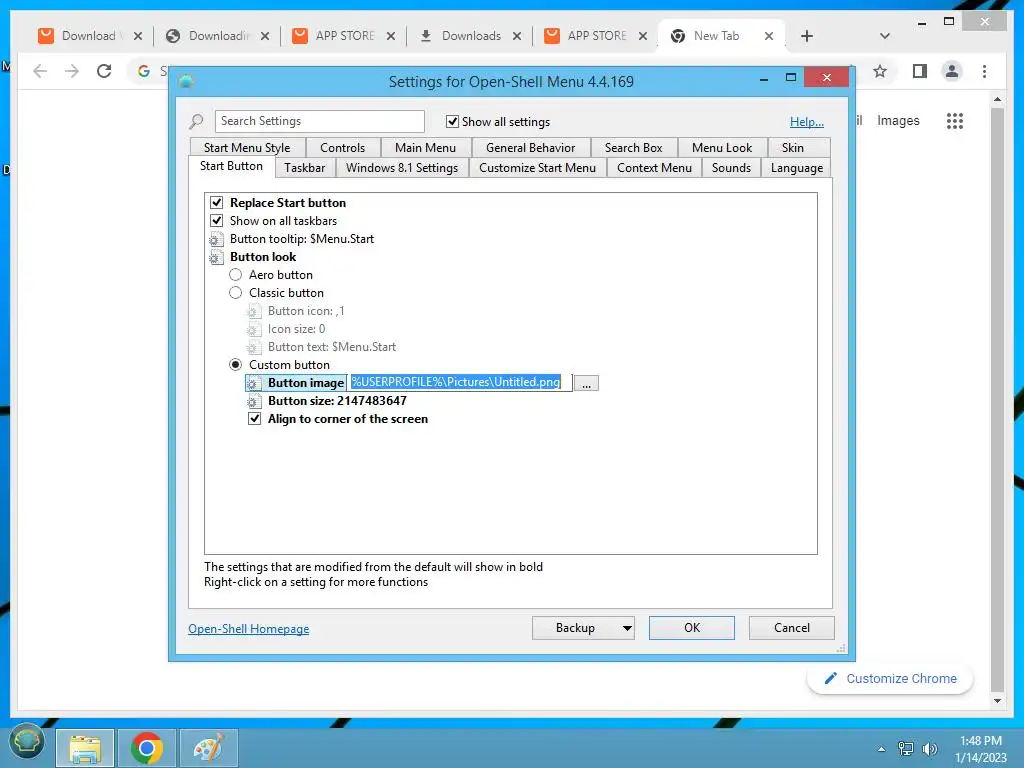Click the Button image setting icon
This screenshot has height=768, width=1024.
coord(254,383)
